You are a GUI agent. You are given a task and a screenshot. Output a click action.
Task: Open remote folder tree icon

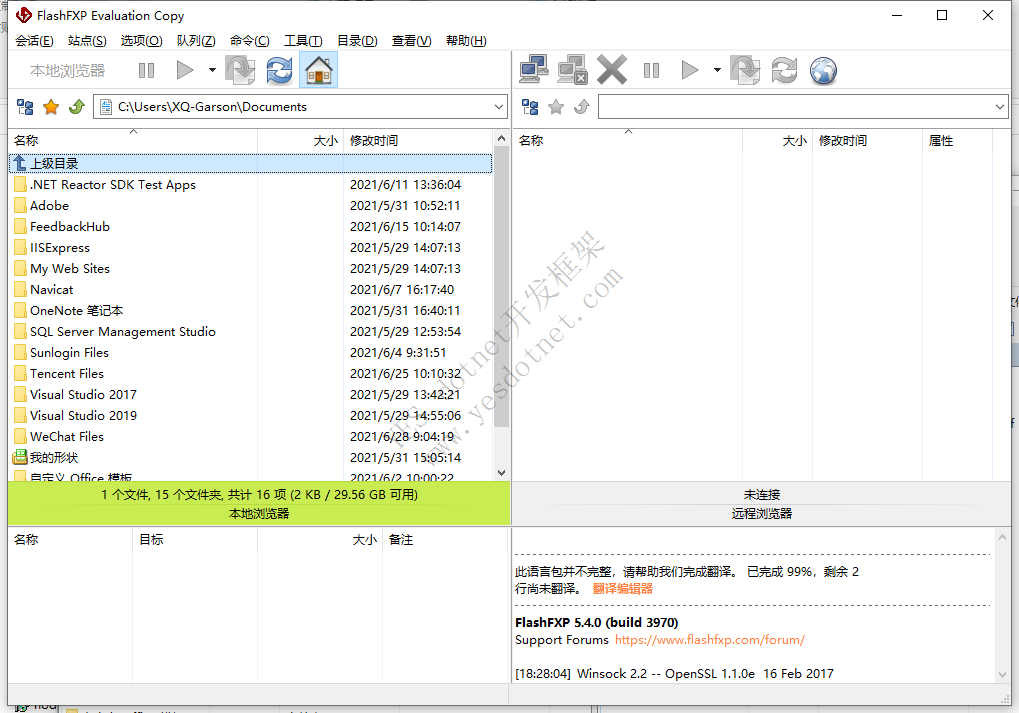530,107
